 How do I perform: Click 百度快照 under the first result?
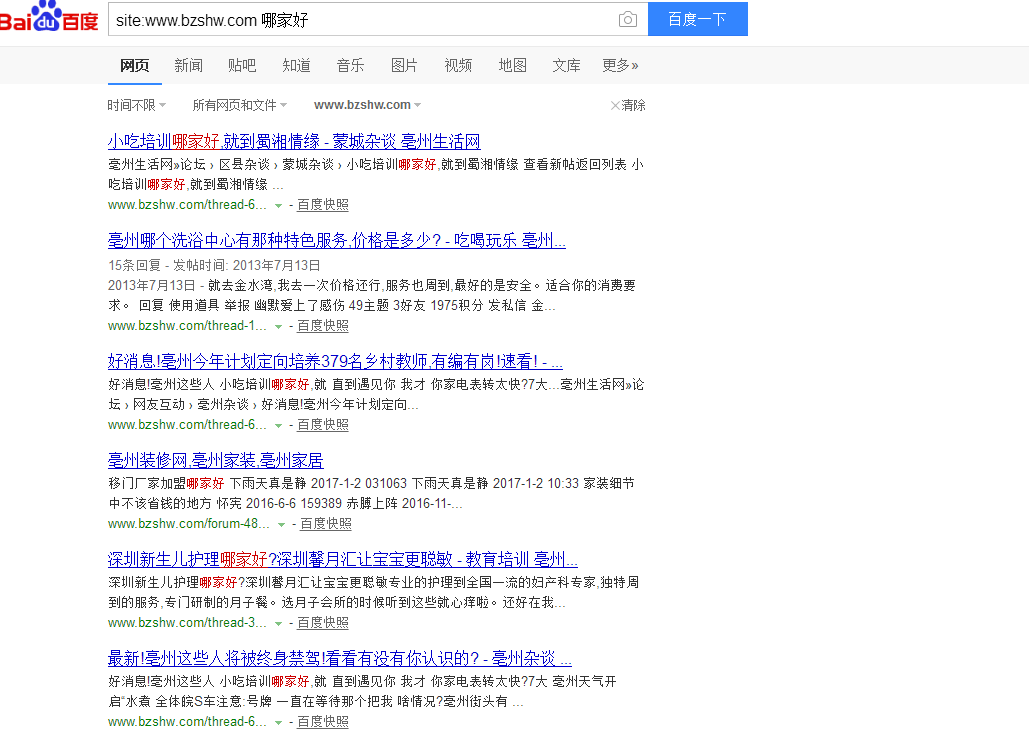322,204
